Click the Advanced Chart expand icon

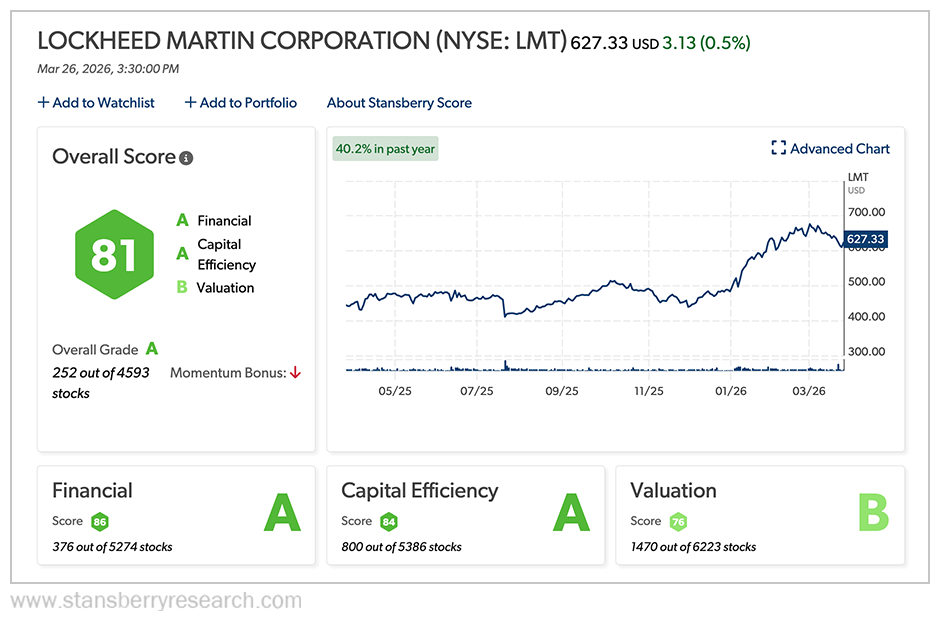[x=779, y=148]
